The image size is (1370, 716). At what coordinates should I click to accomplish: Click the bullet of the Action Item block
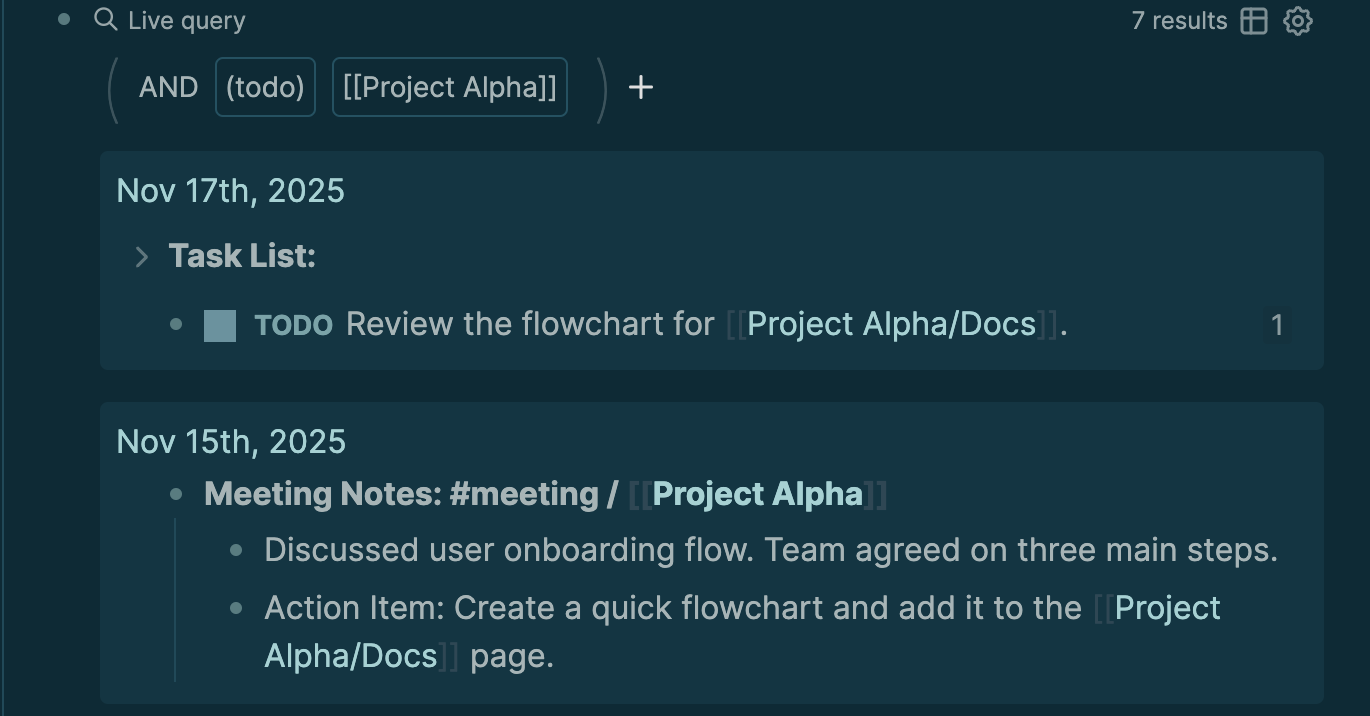[x=237, y=608]
